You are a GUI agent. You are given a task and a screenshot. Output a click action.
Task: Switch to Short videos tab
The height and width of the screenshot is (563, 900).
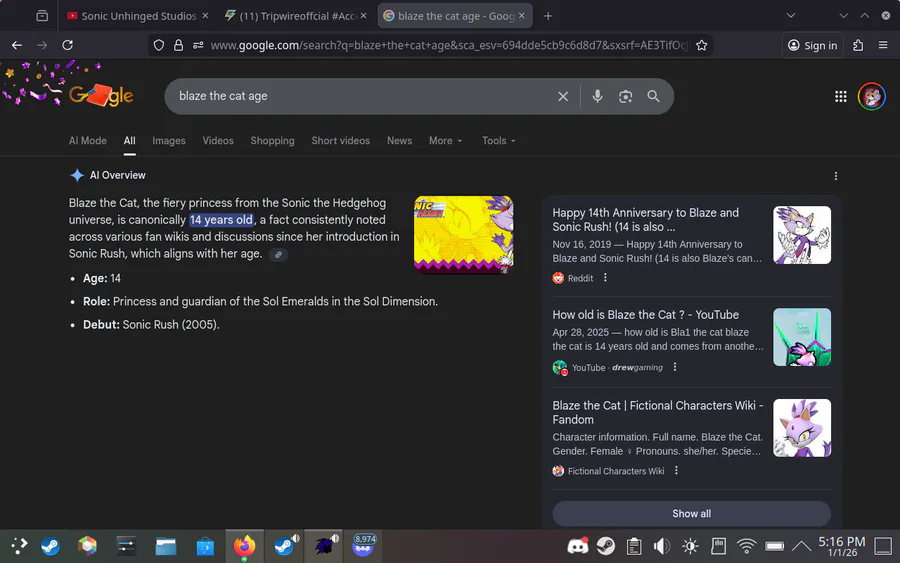[x=340, y=141]
